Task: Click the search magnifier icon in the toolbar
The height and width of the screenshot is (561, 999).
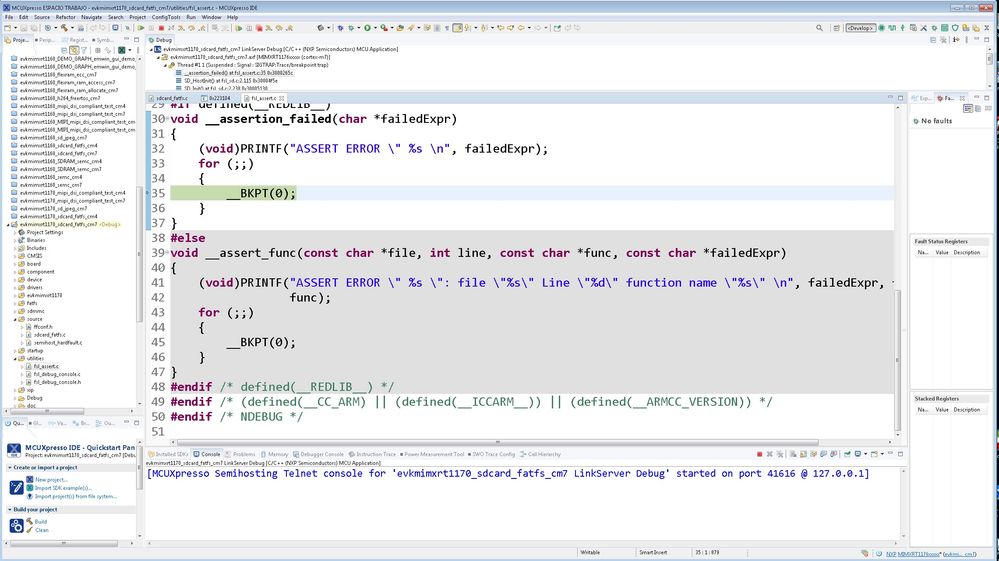Action: coord(819,28)
